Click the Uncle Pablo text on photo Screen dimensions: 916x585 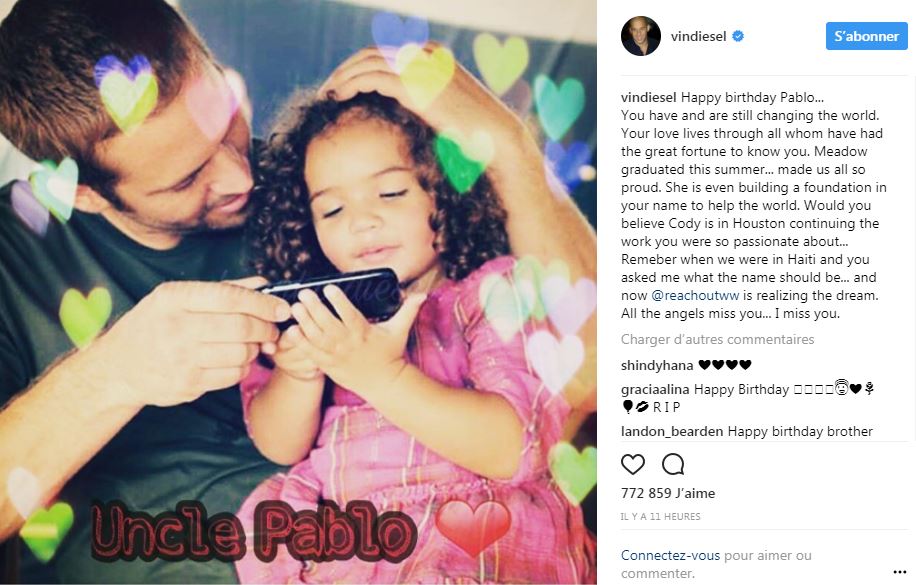pos(253,531)
